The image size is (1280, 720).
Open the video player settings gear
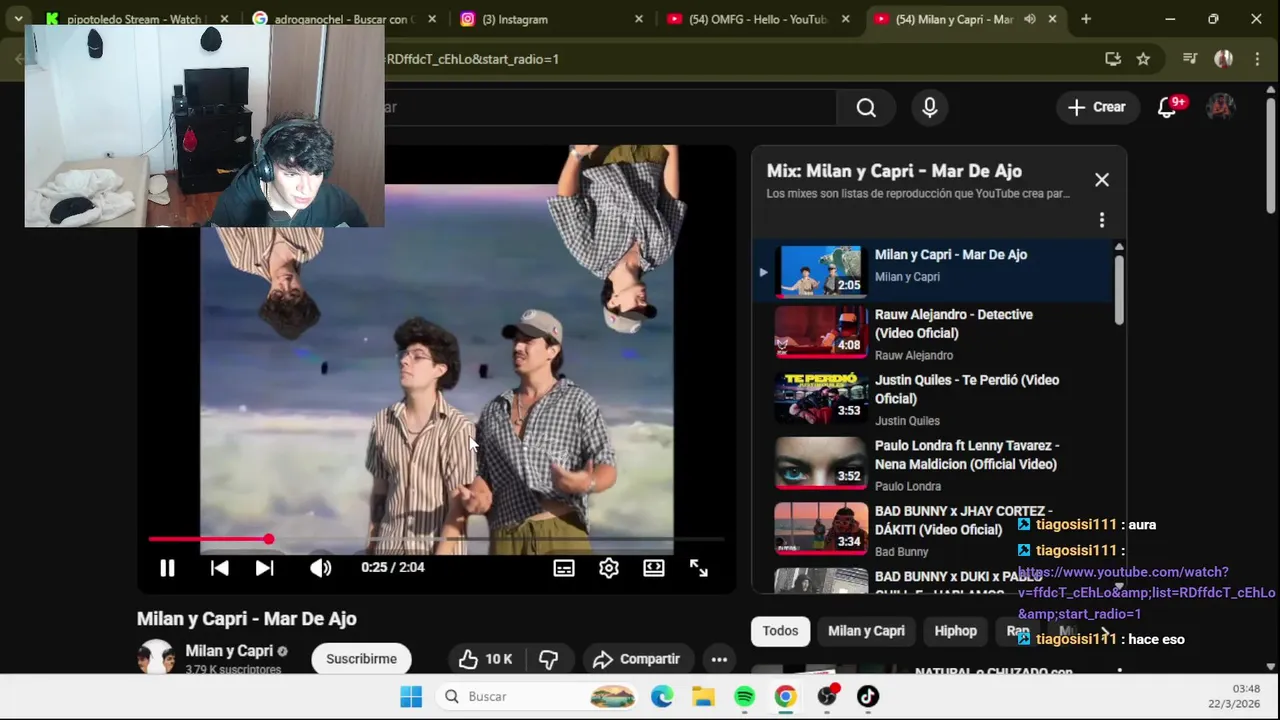click(608, 568)
